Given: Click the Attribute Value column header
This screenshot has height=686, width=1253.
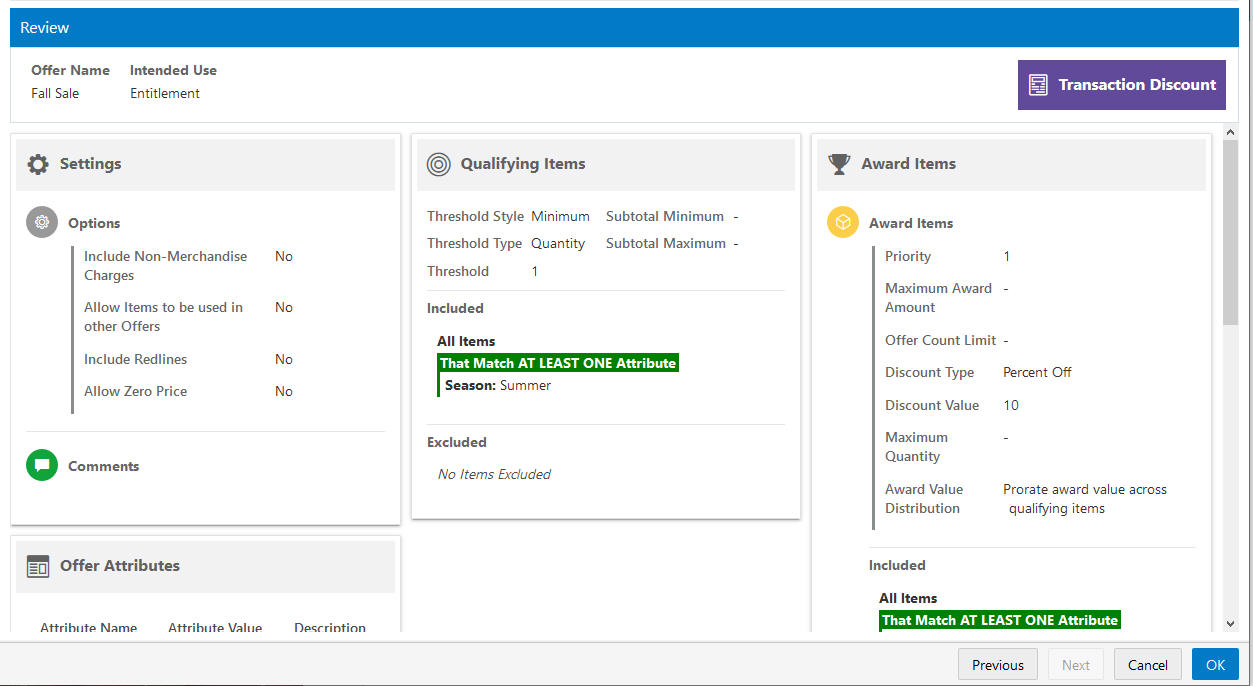Looking at the screenshot, I should coord(215,628).
